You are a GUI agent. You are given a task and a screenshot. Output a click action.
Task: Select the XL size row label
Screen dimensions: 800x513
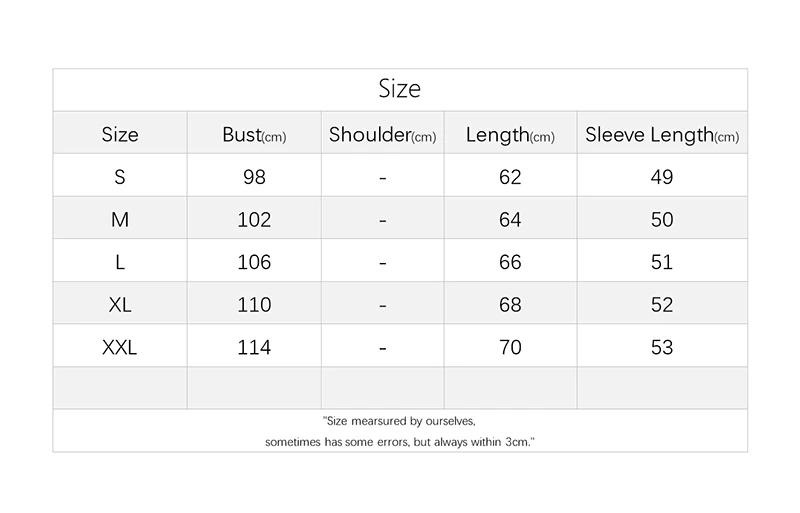click(x=120, y=304)
